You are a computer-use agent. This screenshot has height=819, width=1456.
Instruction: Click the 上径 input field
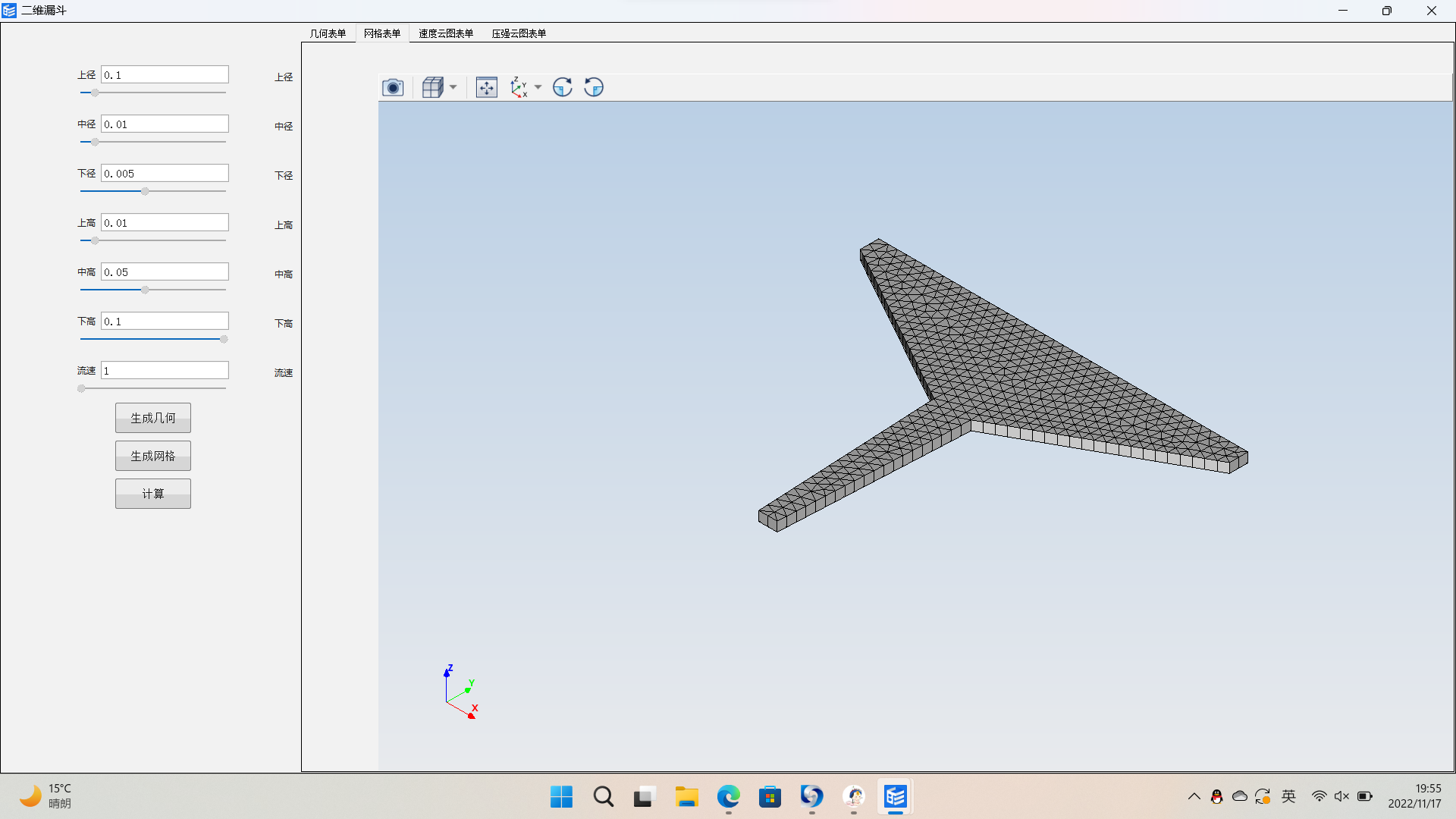(x=165, y=75)
